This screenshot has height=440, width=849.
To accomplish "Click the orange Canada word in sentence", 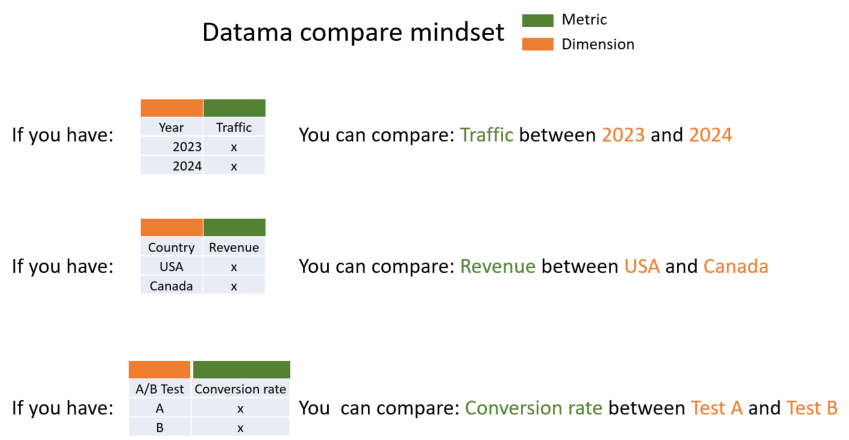I will (x=735, y=266).
